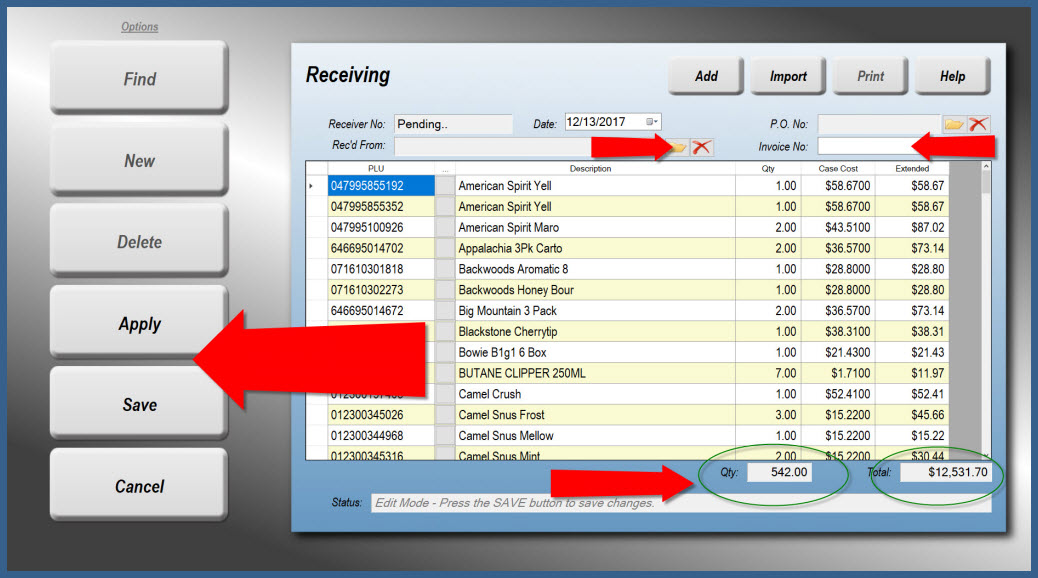
Task: Clear the P.O. No with red X icon
Action: coord(978,124)
